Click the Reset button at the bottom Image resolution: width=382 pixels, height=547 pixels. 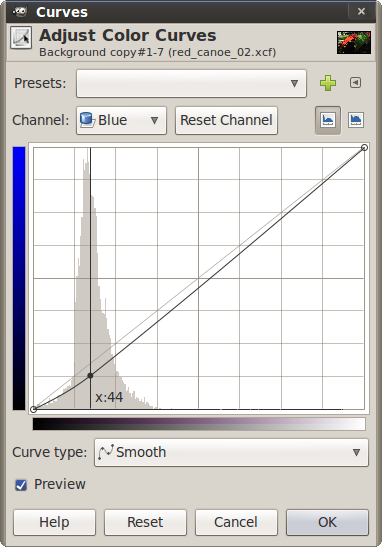145,522
